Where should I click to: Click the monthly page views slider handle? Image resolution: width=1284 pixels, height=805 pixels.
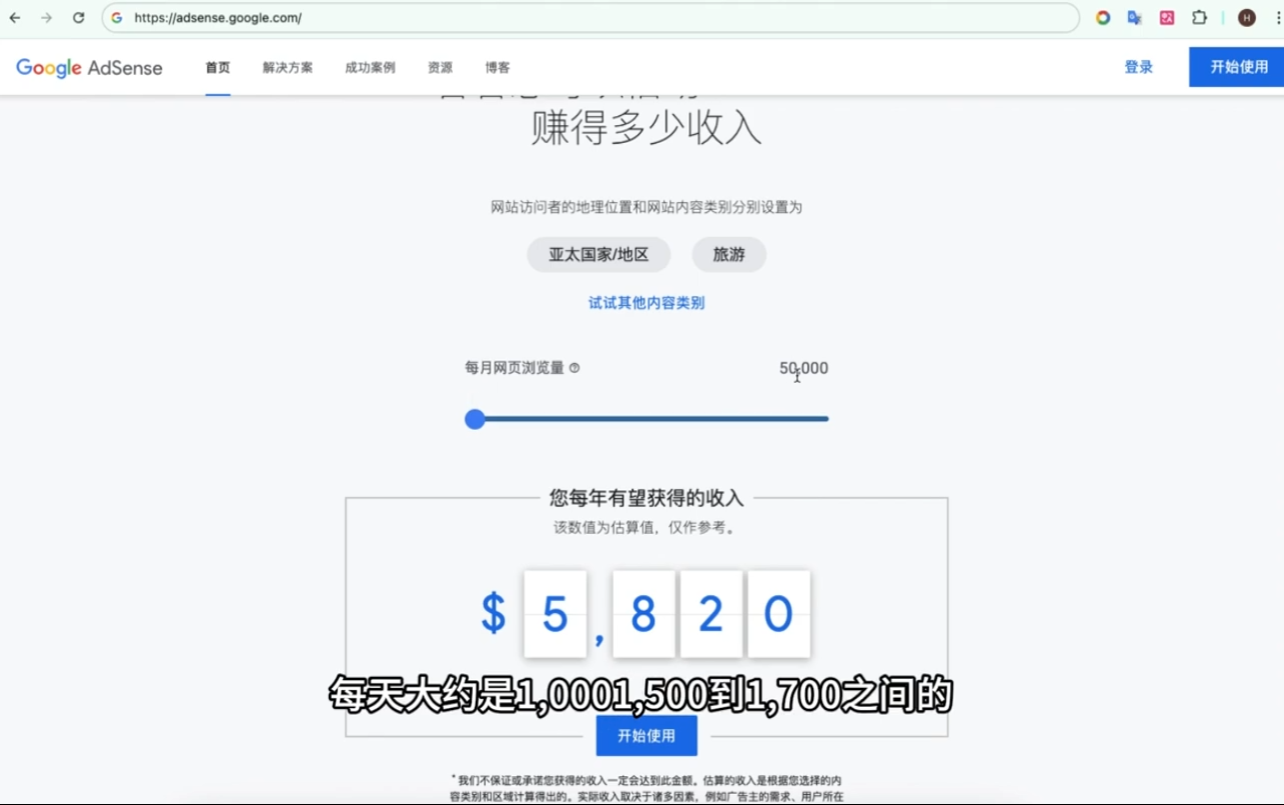[x=475, y=419]
